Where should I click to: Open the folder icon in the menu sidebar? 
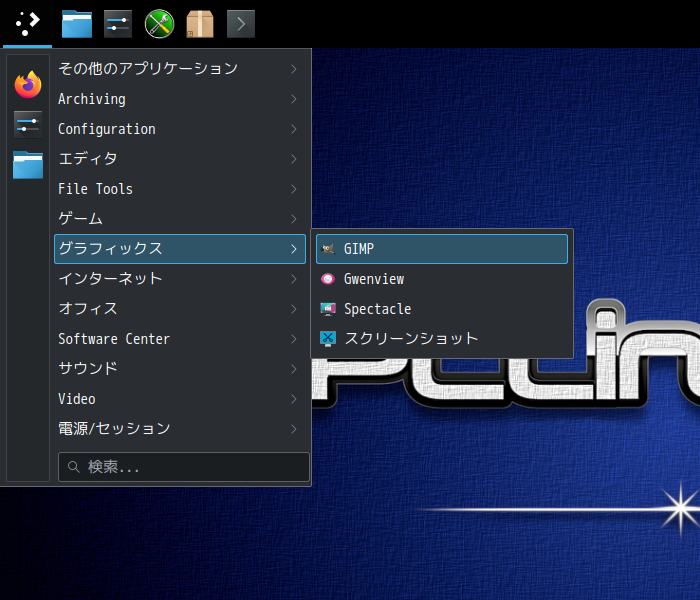(x=28, y=165)
